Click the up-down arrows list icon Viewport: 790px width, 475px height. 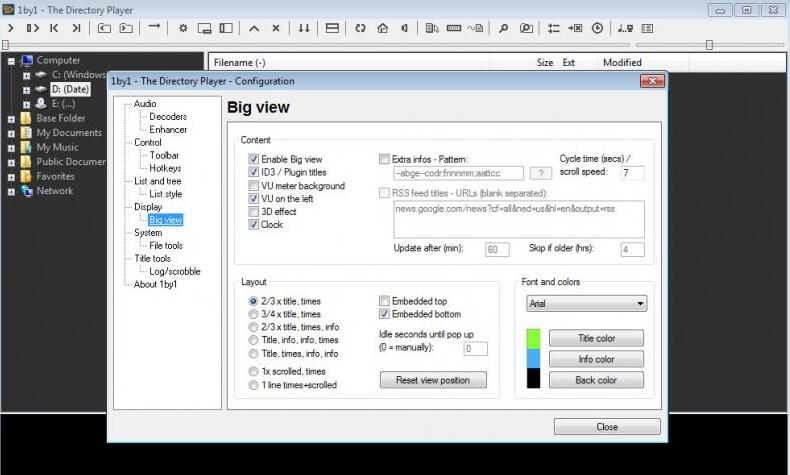(554, 28)
